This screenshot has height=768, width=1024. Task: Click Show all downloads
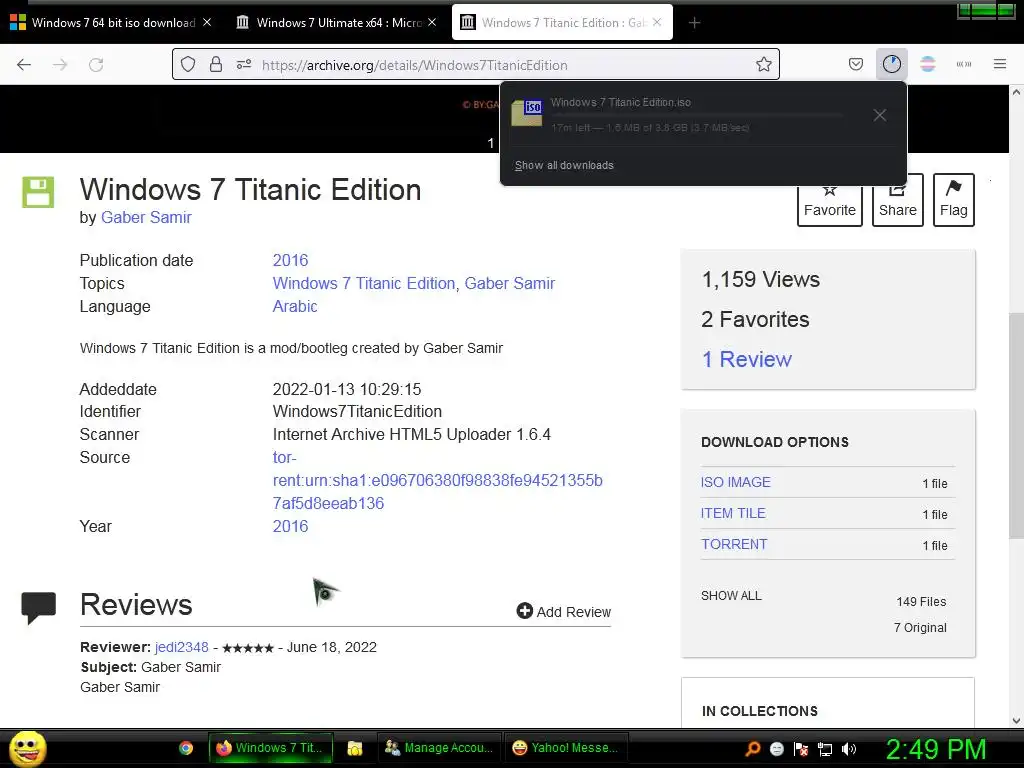point(564,165)
